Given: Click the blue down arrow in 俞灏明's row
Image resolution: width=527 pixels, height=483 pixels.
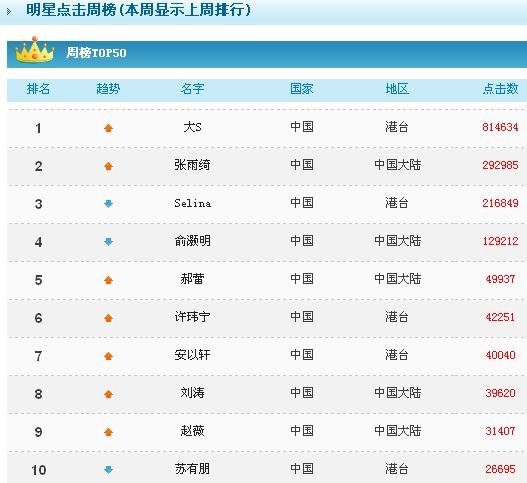Looking at the screenshot, I should [108, 242].
